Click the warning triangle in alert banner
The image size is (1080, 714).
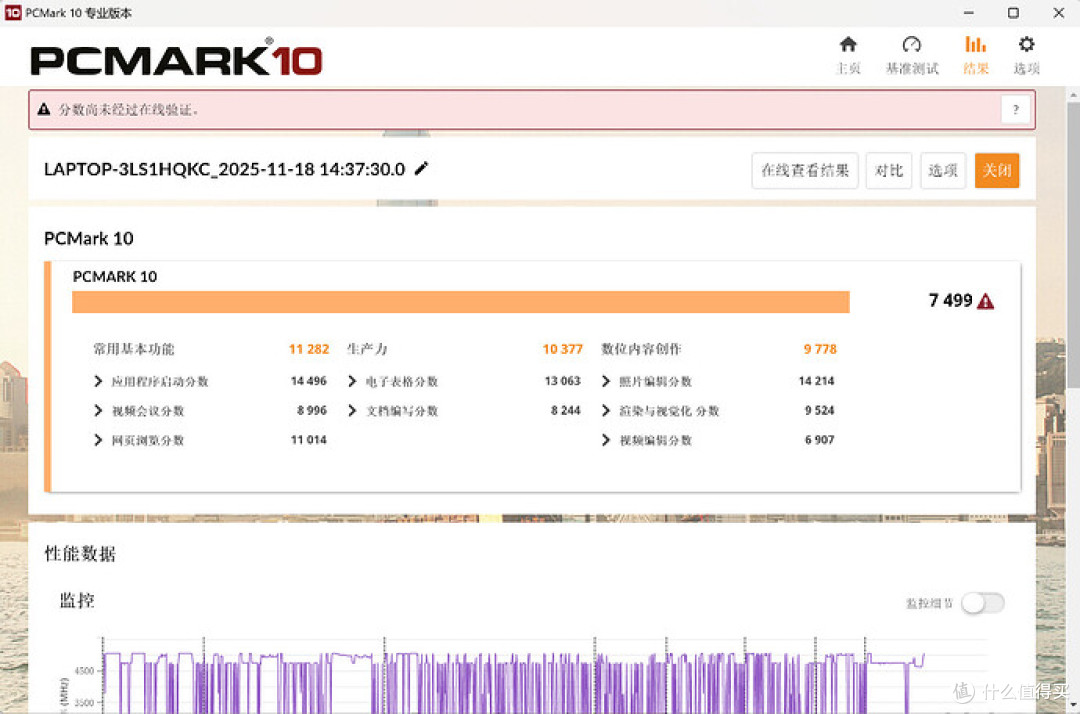[44, 109]
